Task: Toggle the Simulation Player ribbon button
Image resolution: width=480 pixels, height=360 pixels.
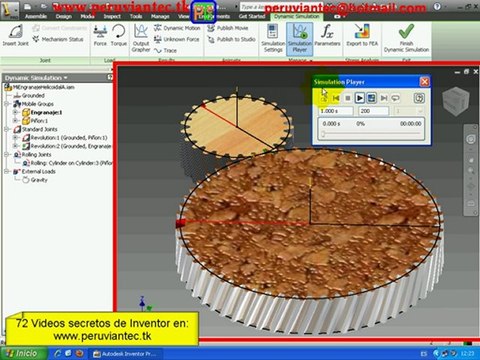Action: tap(299, 38)
